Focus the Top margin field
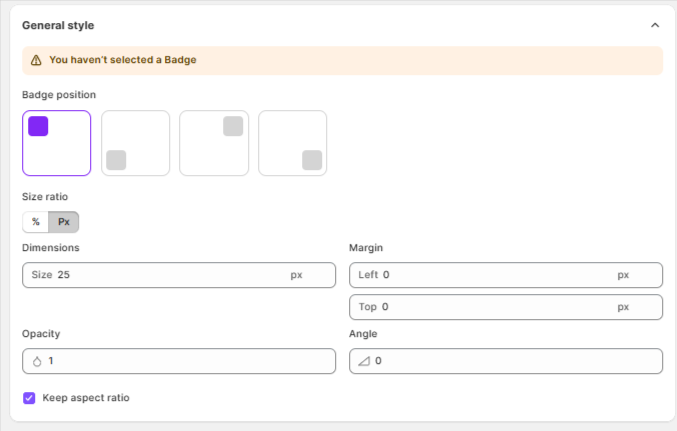Image resolution: width=677 pixels, height=431 pixels. 506,307
